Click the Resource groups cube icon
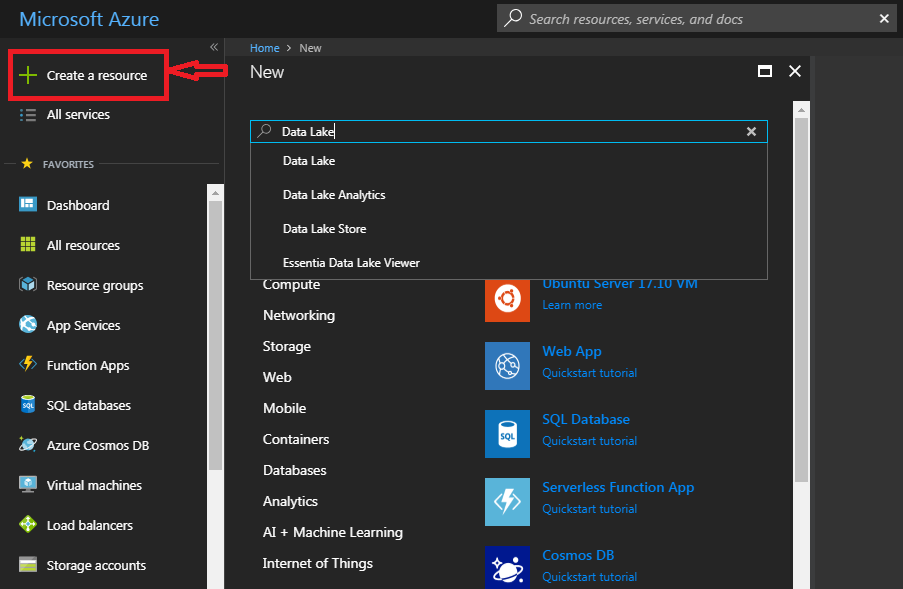This screenshot has width=903, height=589. coord(28,284)
